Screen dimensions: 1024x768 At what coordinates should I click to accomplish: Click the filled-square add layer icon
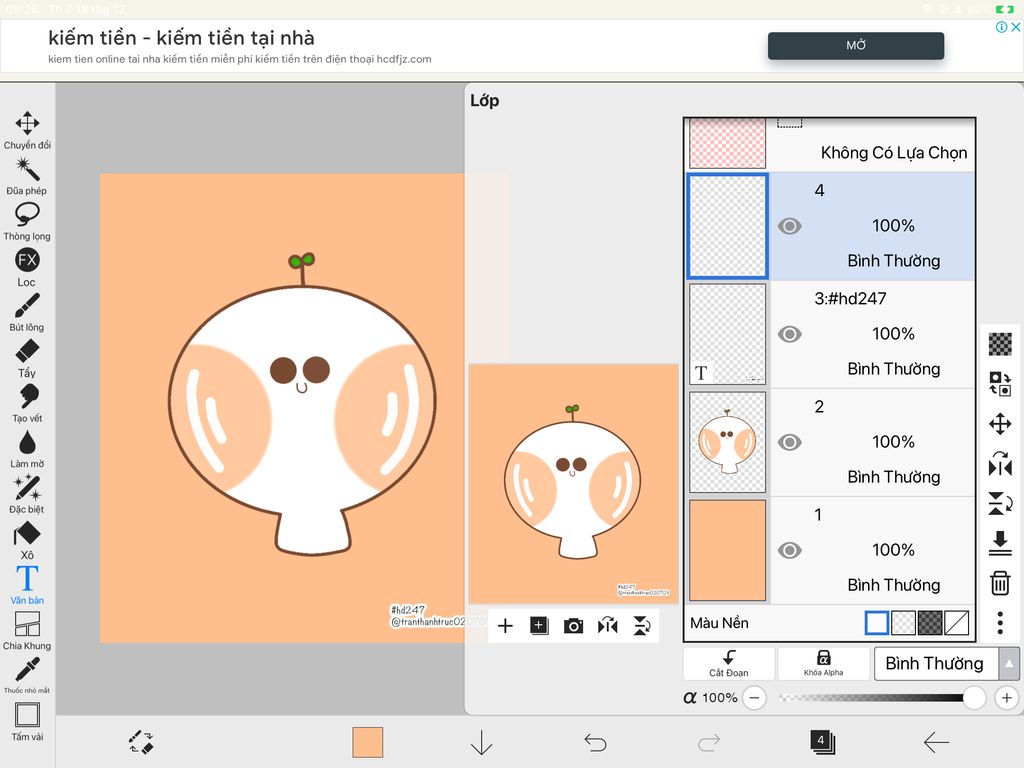(539, 626)
